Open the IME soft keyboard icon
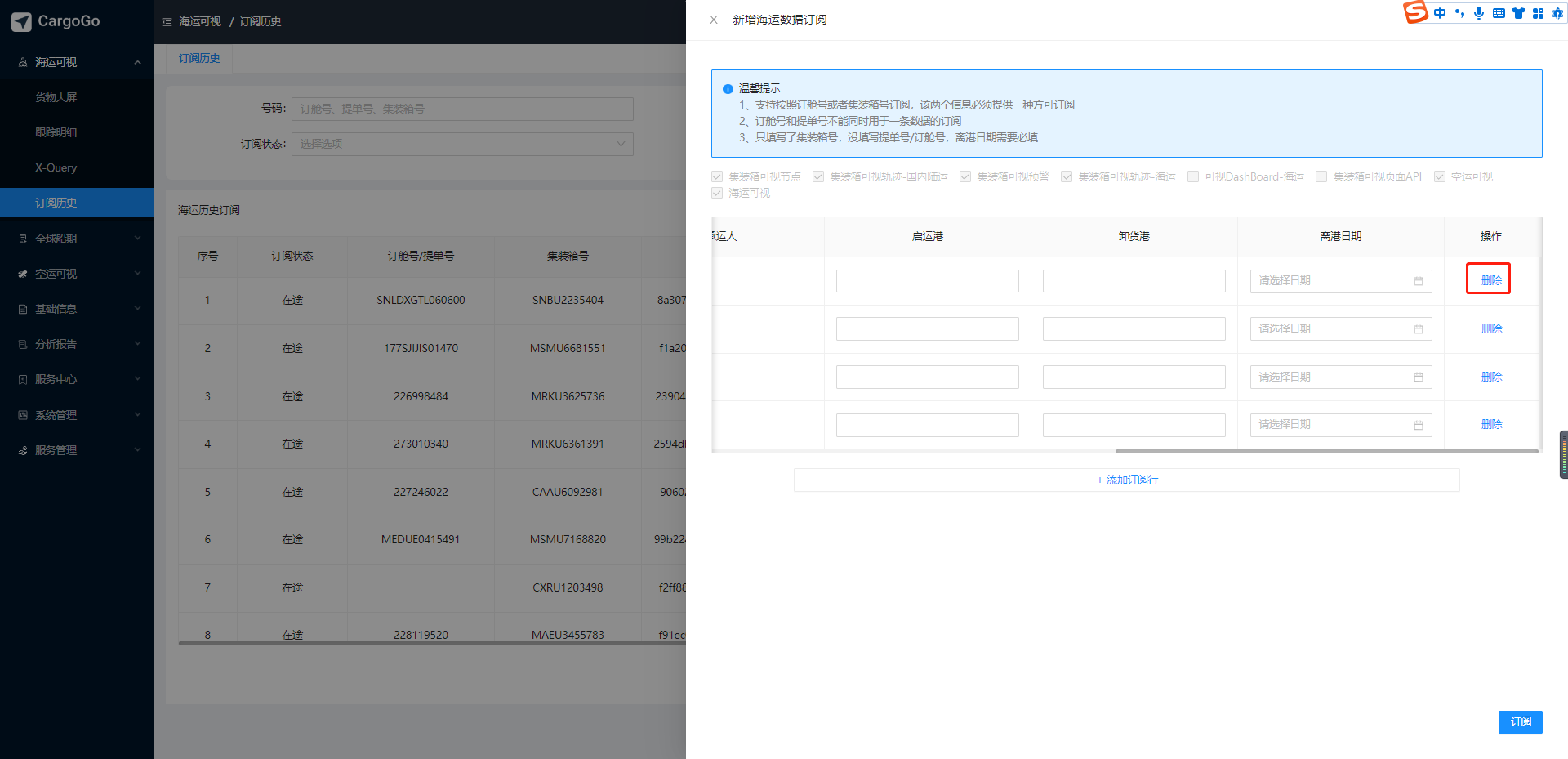Viewport: 1568px width, 759px height. 1499,13
